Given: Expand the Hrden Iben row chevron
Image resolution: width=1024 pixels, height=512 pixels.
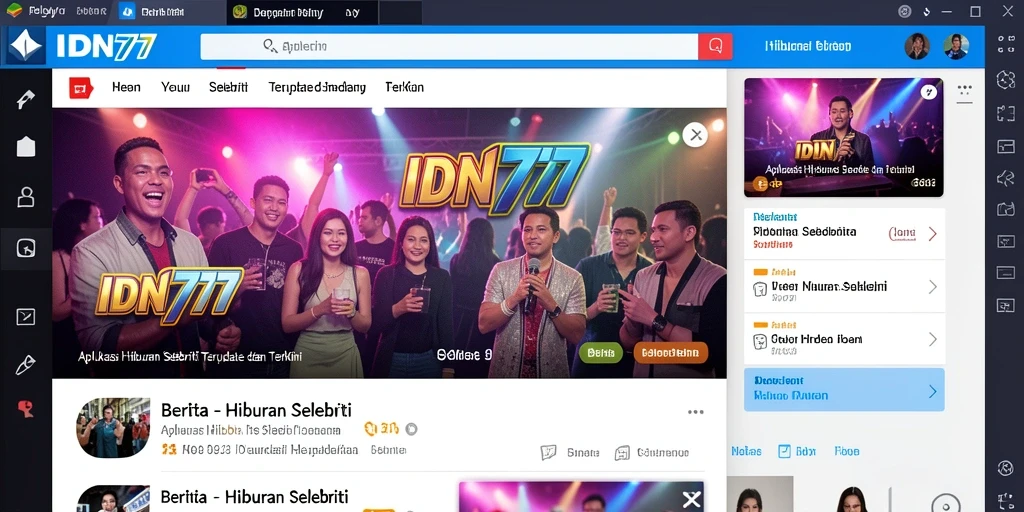Looking at the screenshot, I should click(933, 339).
